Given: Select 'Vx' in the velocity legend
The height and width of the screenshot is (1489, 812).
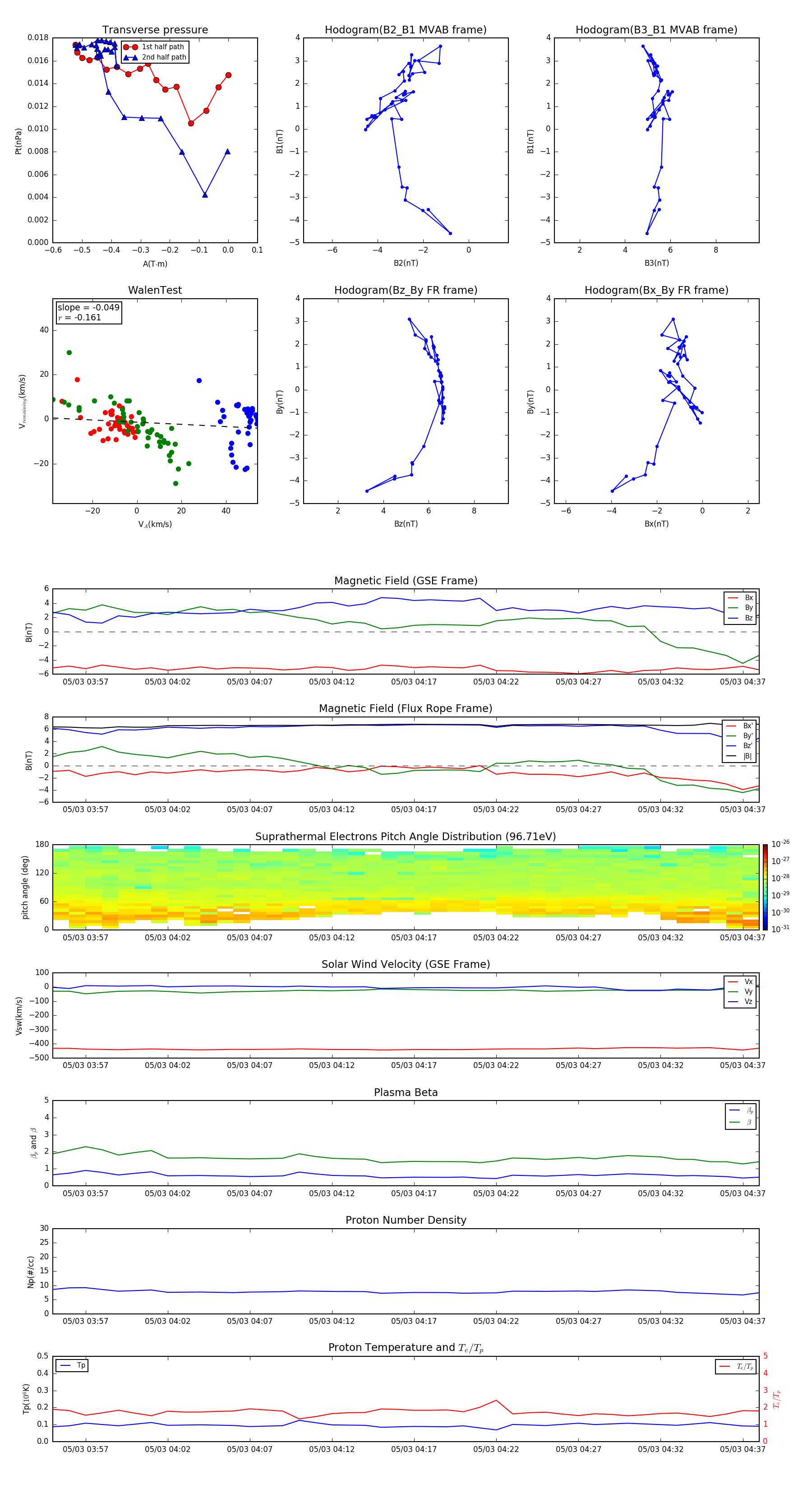Looking at the screenshot, I should coord(740,981).
